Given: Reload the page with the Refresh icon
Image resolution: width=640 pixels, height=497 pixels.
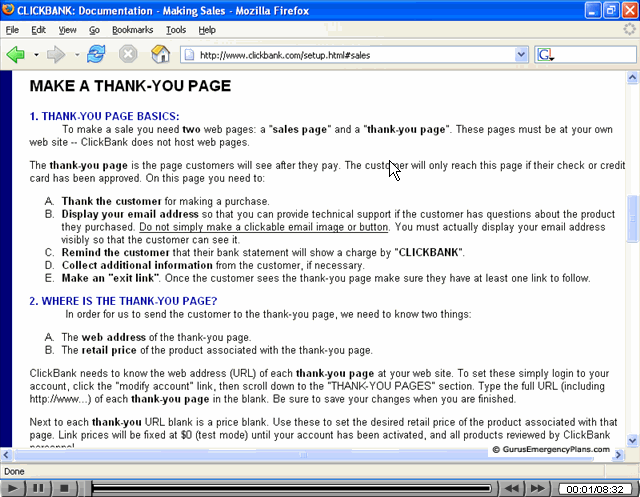Looking at the screenshot, I should click(96, 54).
